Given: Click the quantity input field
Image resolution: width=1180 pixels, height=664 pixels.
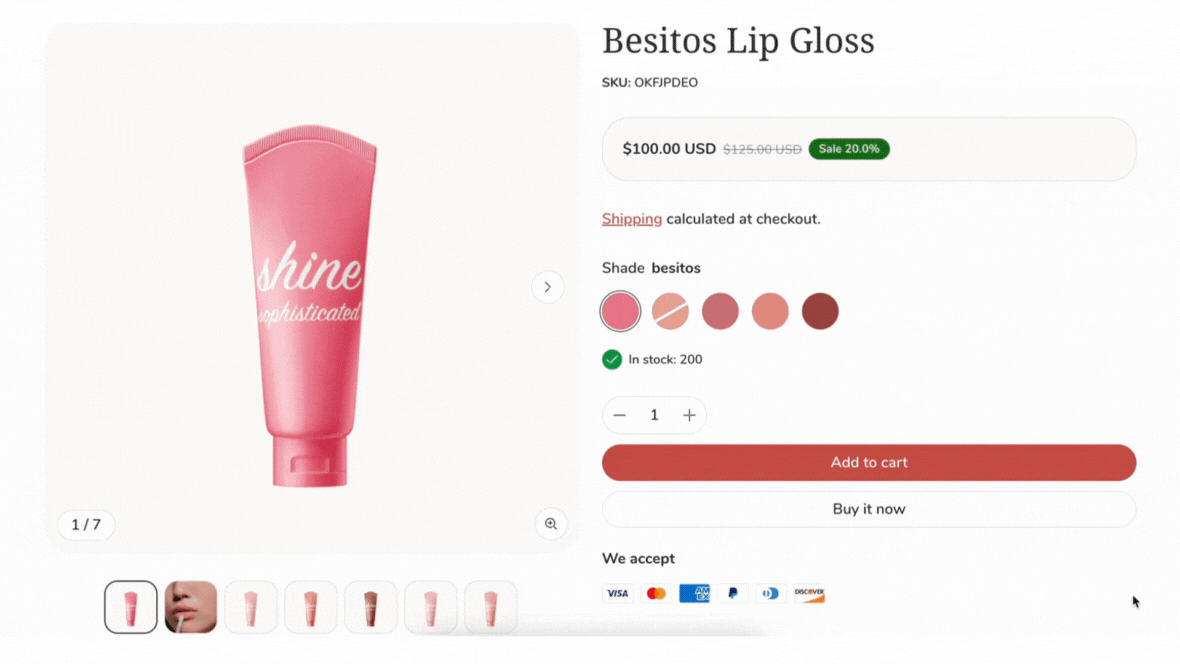Looking at the screenshot, I should coord(654,416).
